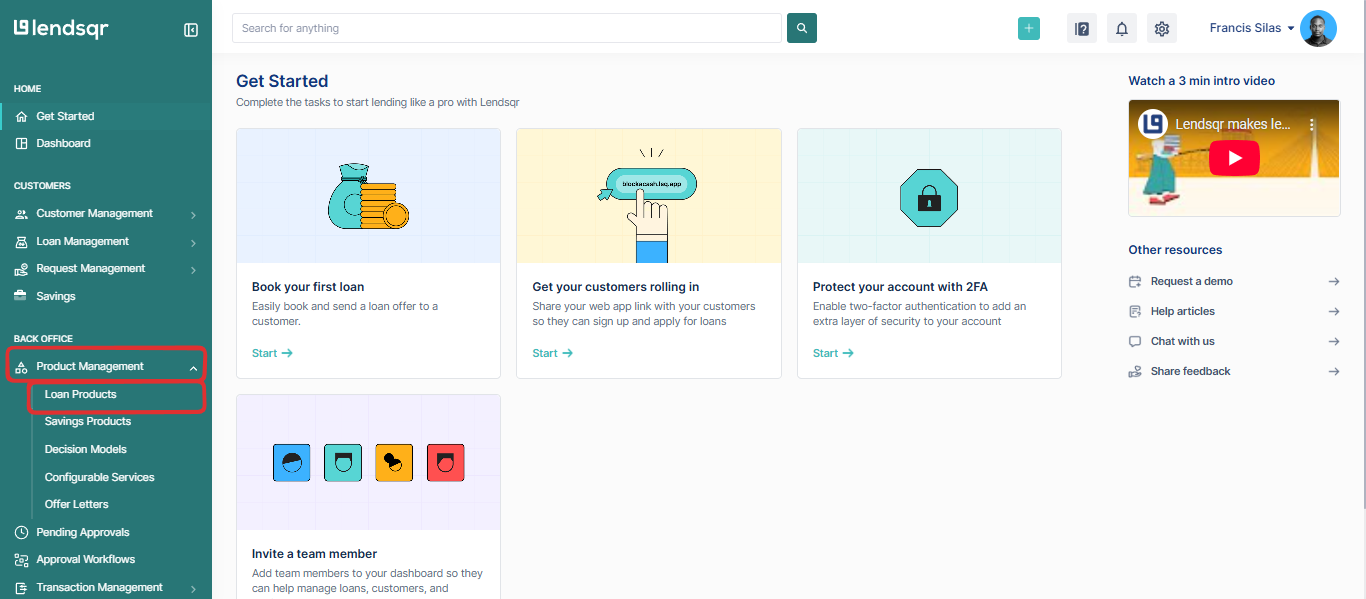Expand the Transaction Management chevron
The width and height of the screenshot is (1366, 599).
193,590
